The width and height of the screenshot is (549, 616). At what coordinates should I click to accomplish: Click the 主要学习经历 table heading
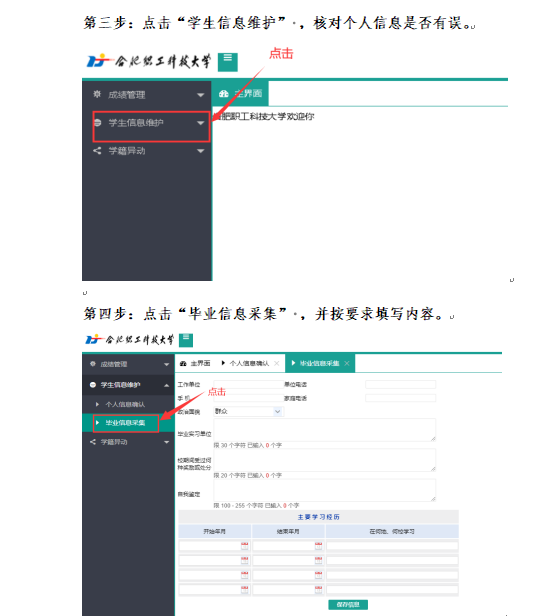(319, 517)
